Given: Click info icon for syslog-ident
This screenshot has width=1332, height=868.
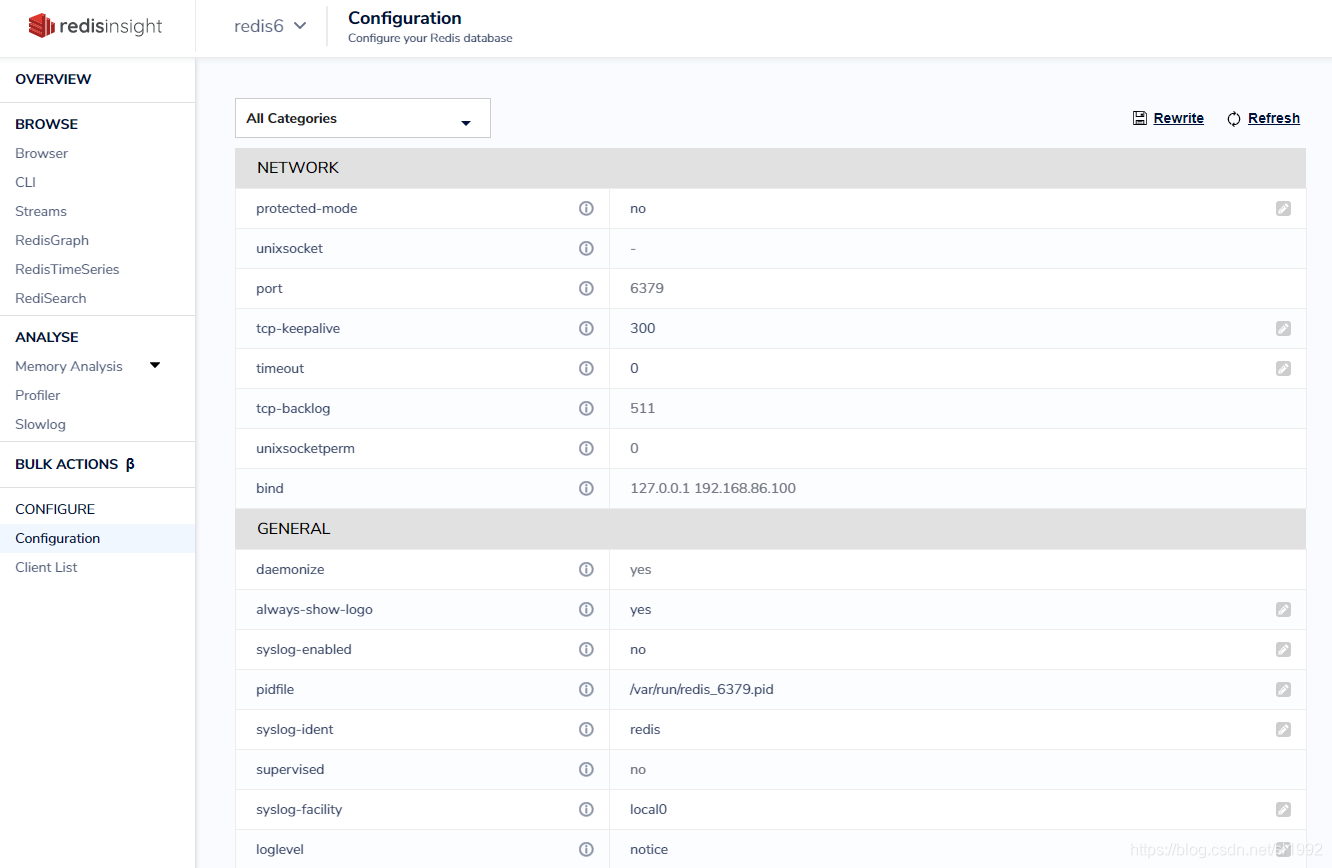Looking at the screenshot, I should click(587, 729).
